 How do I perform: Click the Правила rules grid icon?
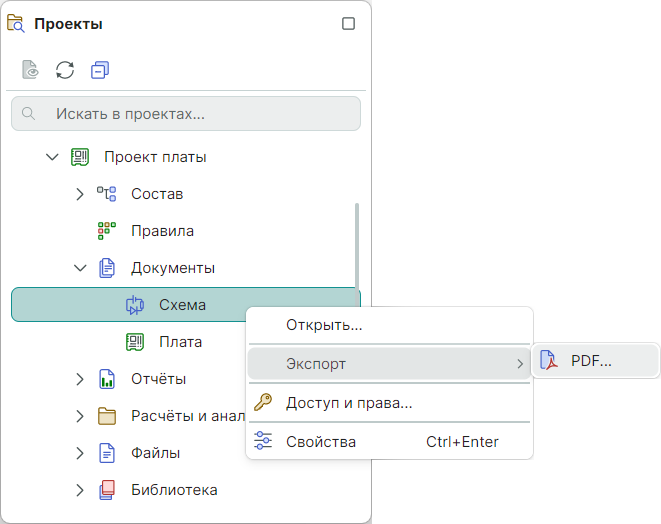click(107, 230)
